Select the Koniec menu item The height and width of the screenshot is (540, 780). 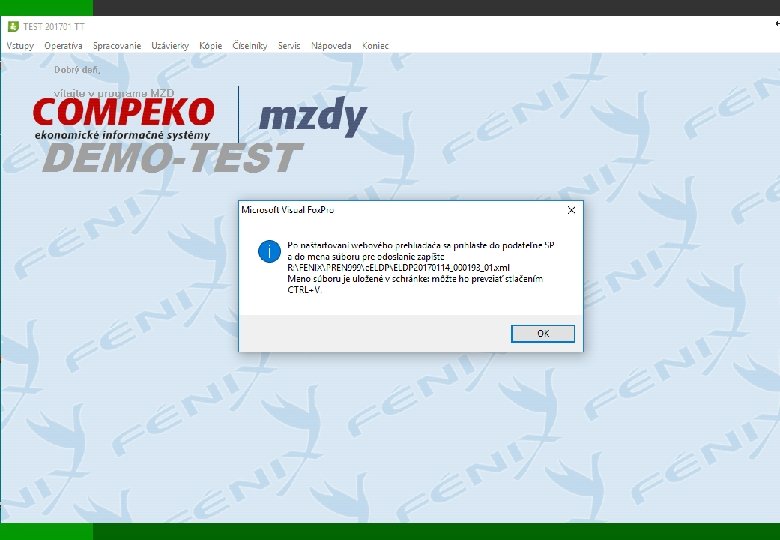click(376, 46)
